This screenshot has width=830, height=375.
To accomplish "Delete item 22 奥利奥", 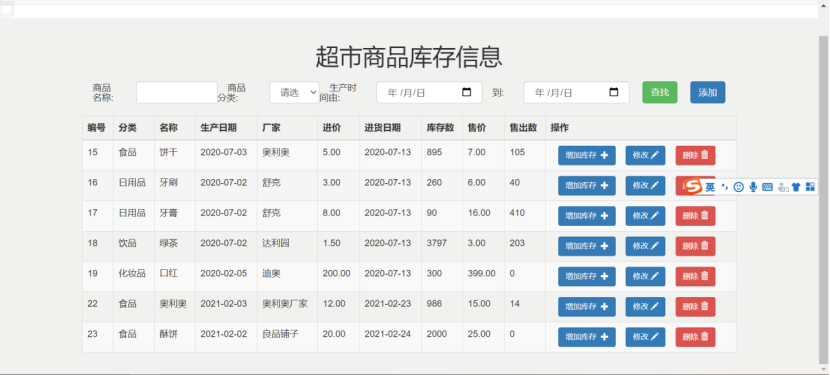I will tap(696, 307).
